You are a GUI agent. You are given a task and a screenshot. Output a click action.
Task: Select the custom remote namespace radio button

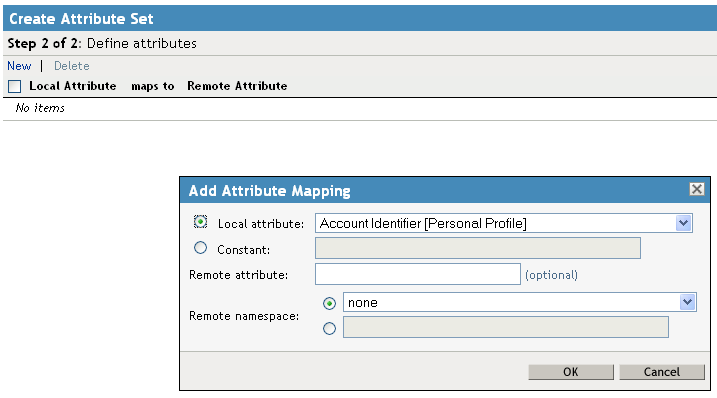point(329,328)
